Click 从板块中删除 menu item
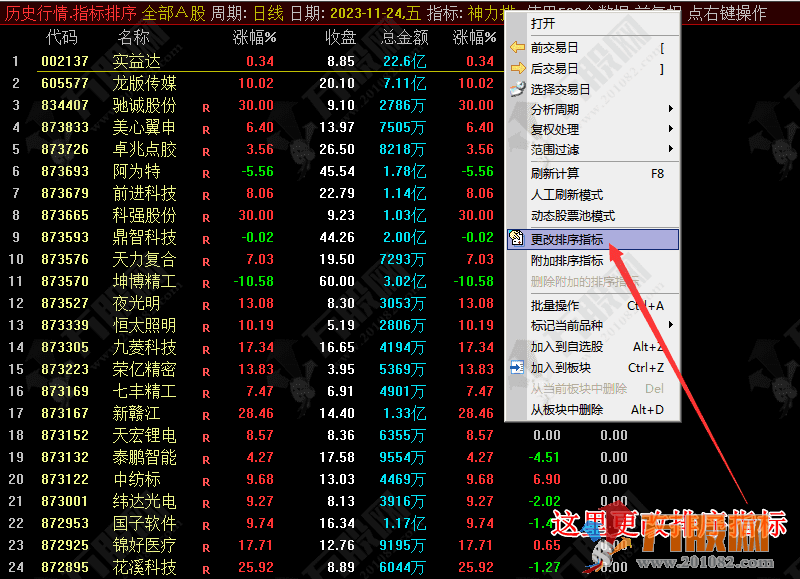This screenshot has width=800, height=579. tap(593, 409)
